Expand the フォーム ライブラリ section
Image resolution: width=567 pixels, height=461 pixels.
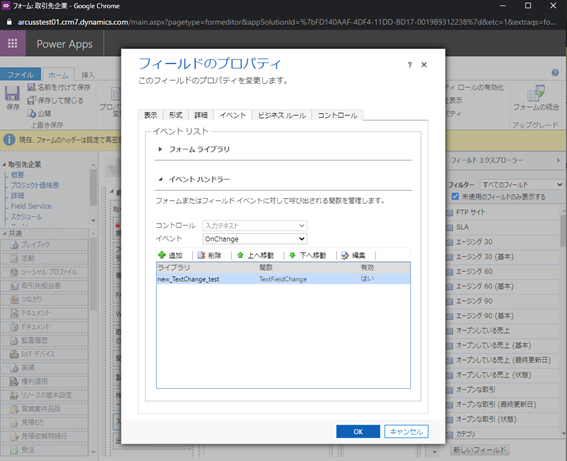pyautogui.click(x=160, y=149)
